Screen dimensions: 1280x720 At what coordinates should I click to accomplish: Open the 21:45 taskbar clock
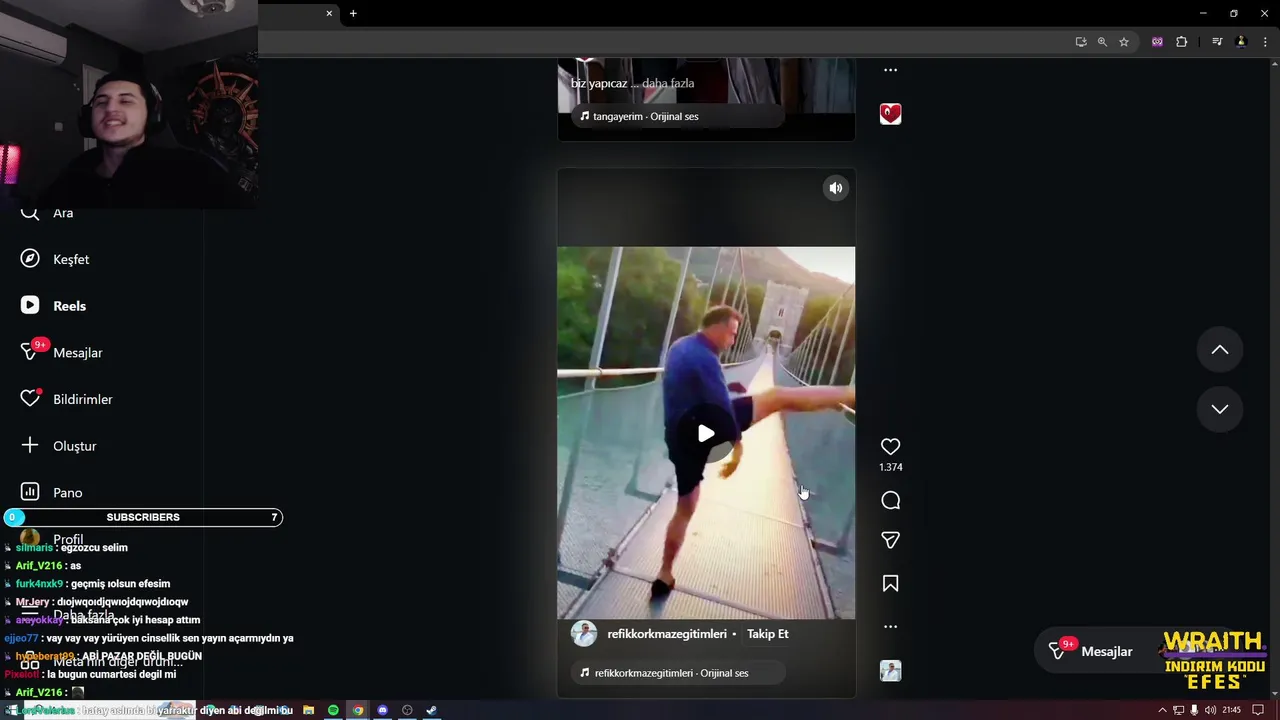[x=1231, y=710]
